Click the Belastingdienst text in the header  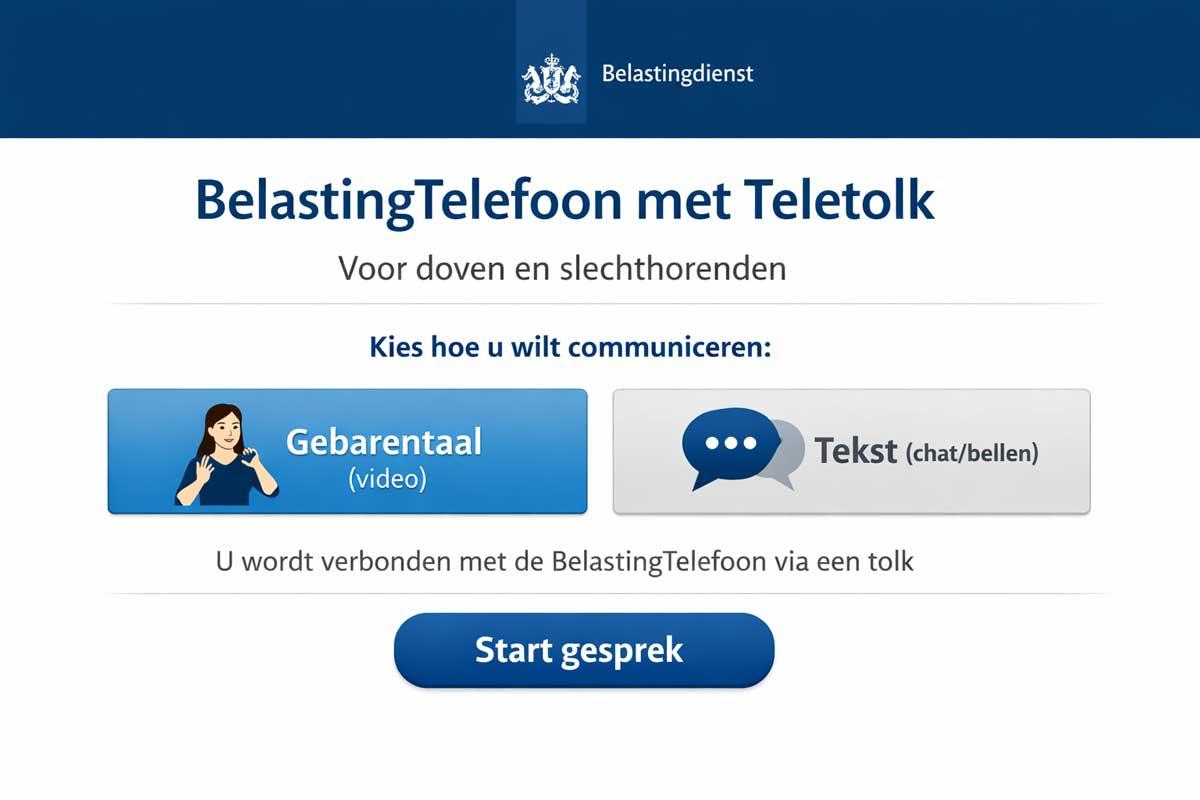click(x=677, y=73)
